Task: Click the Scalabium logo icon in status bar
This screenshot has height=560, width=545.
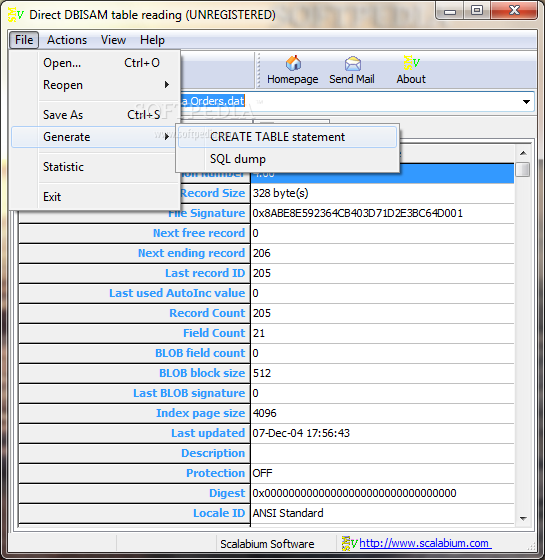Action: coord(349,544)
